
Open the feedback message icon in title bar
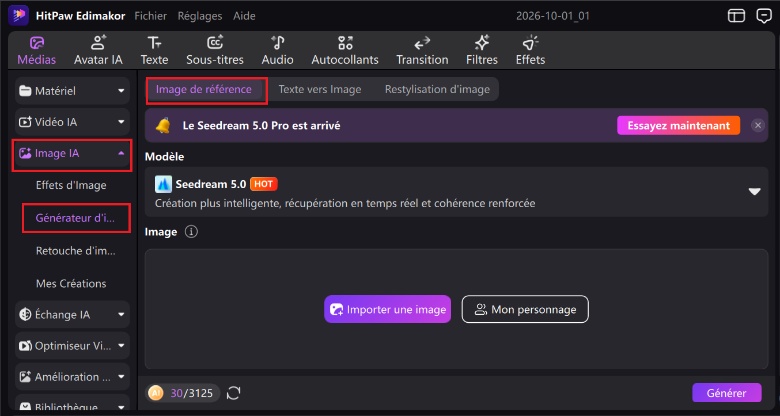(x=764, y=16)
